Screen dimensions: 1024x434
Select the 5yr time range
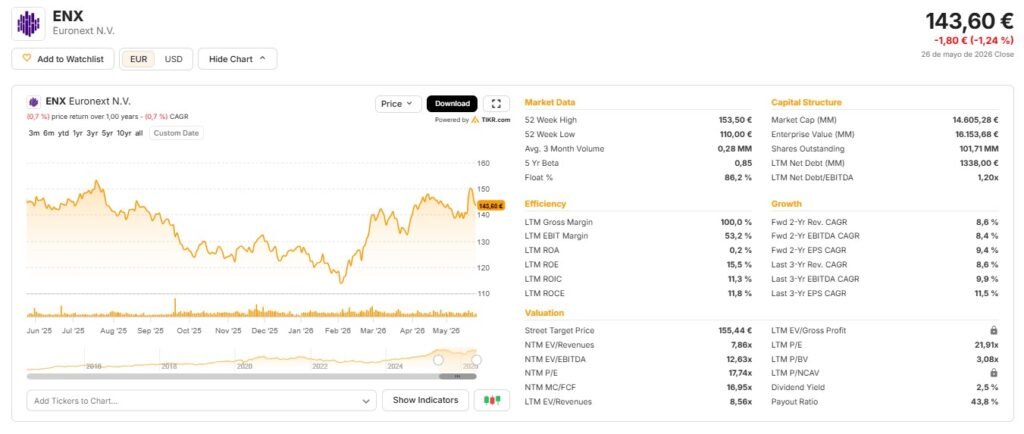[107, 133]
